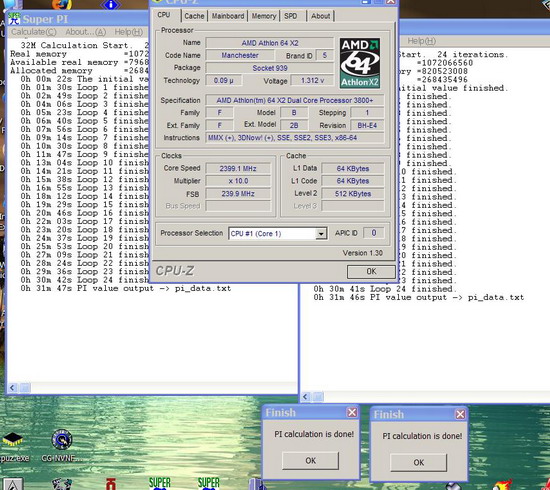This screenshot has height=490, width=550.
Task: Close the left Finish dialog
Action: pos(352,412)
